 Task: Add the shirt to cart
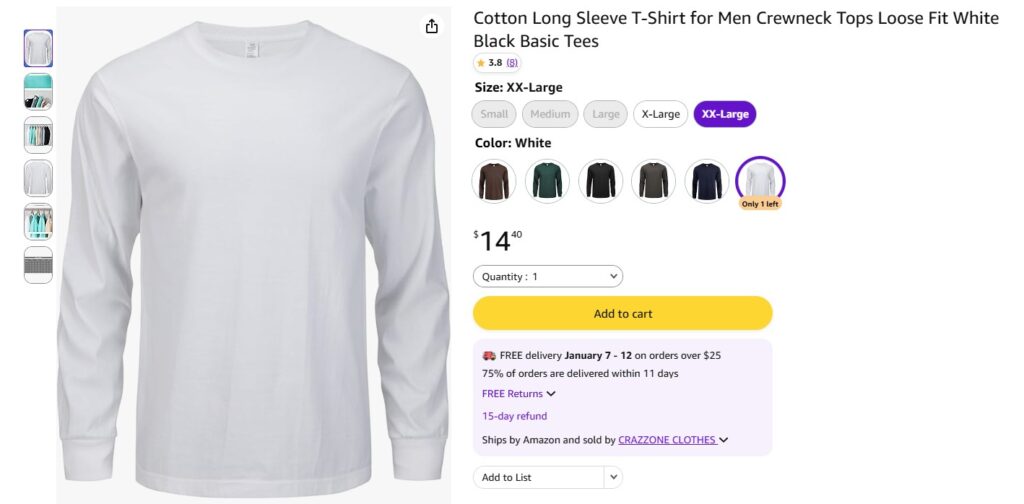tap(622, 313)
